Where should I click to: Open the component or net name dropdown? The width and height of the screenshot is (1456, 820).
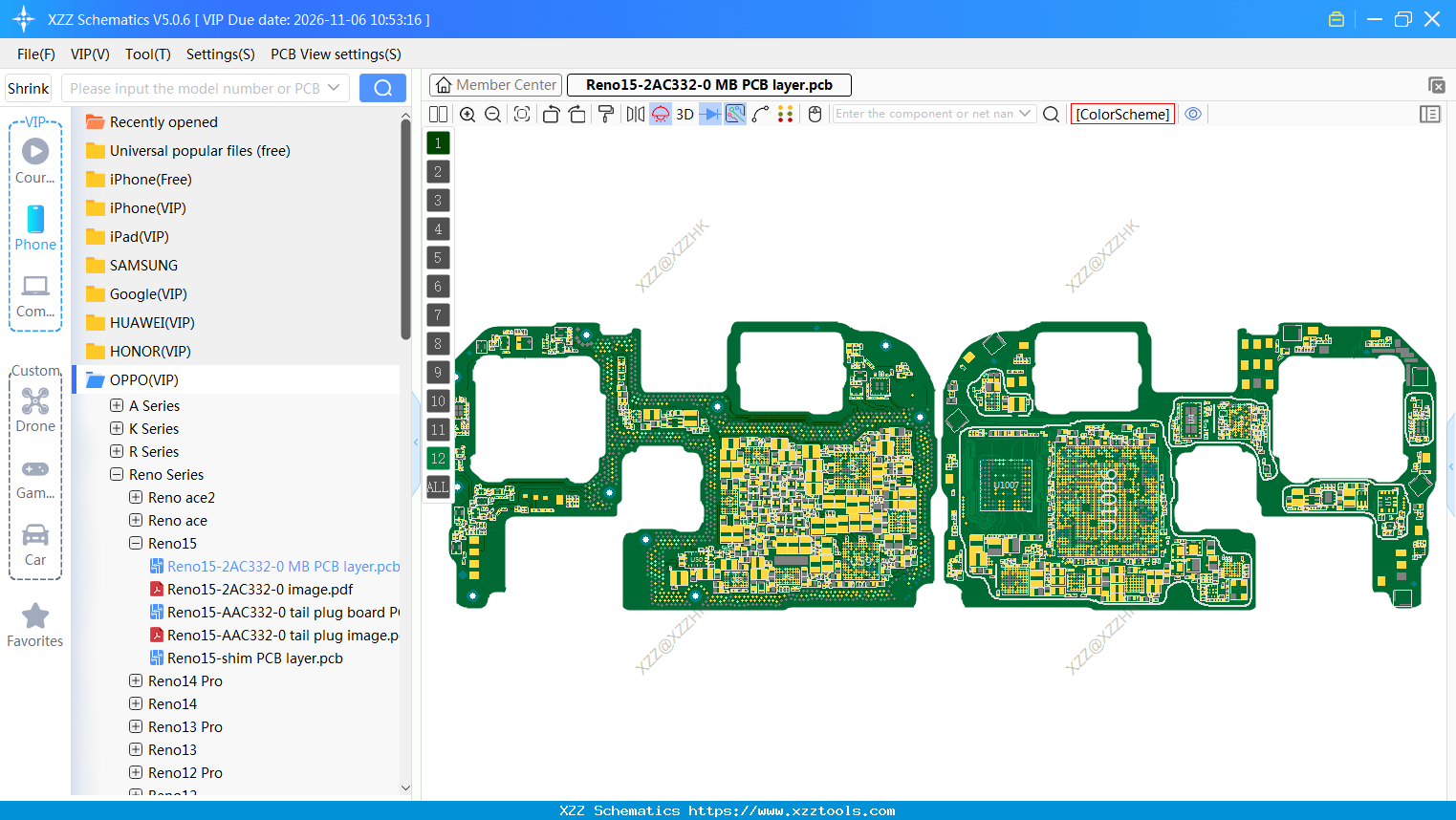click(x=1024, y=113)
